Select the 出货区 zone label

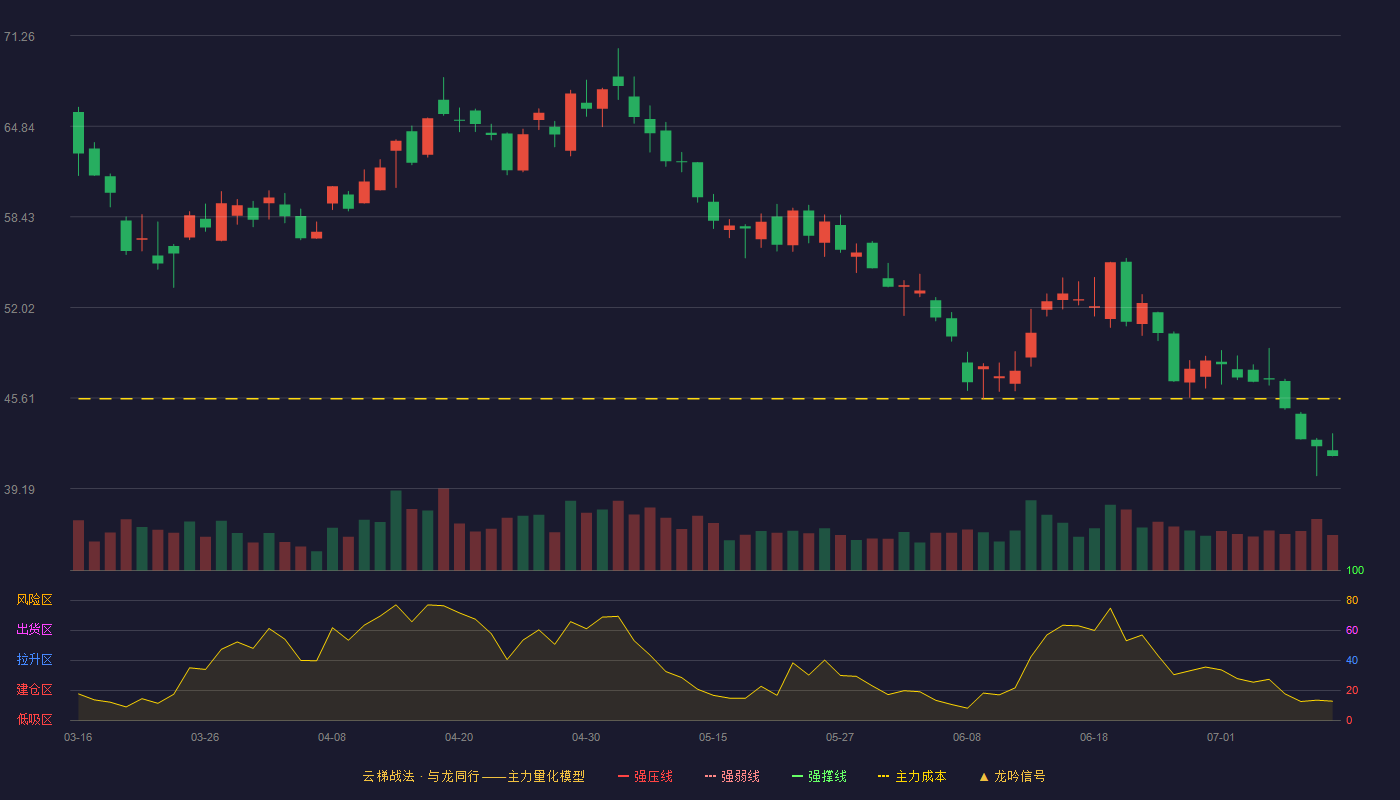tap(34, 630)
